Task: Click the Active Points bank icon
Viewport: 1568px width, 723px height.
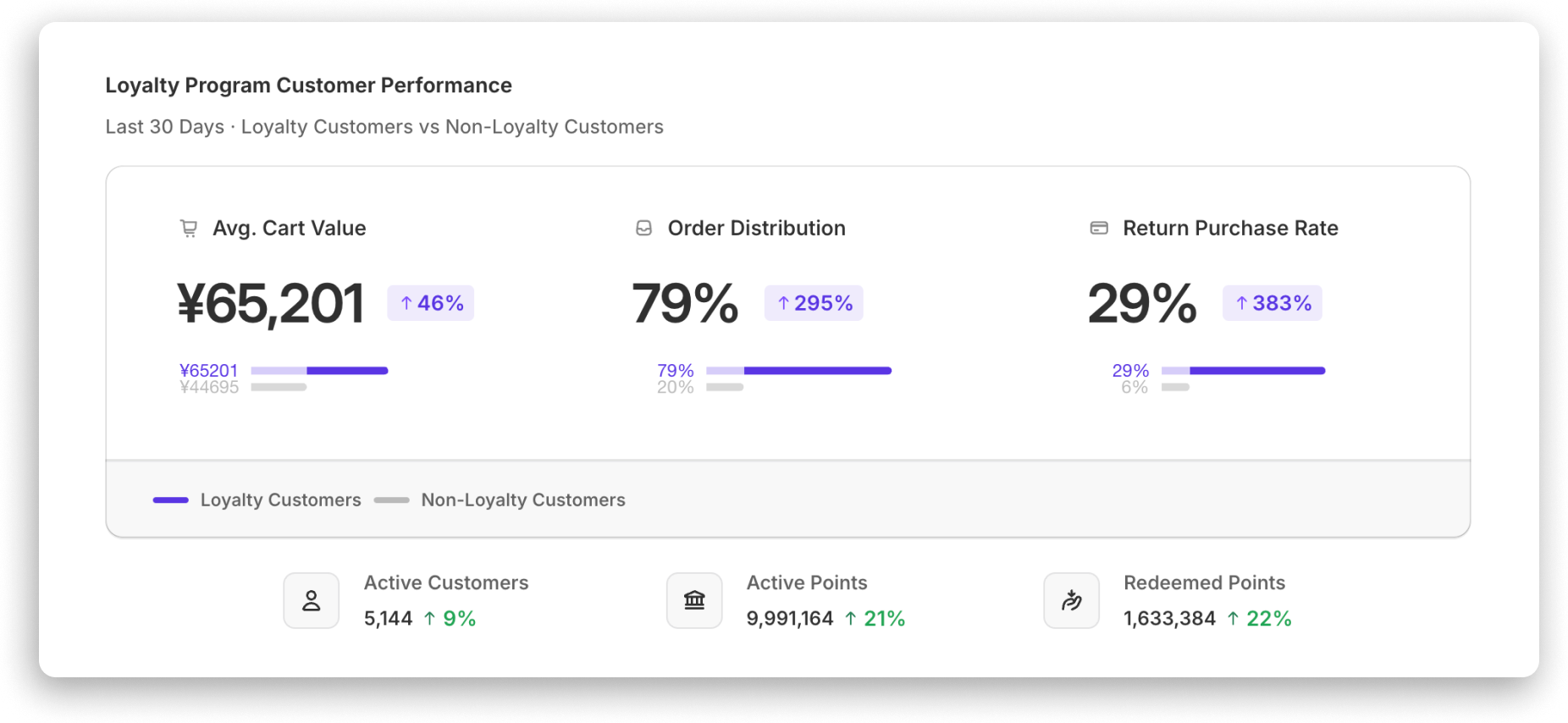Action: point(694,601)
